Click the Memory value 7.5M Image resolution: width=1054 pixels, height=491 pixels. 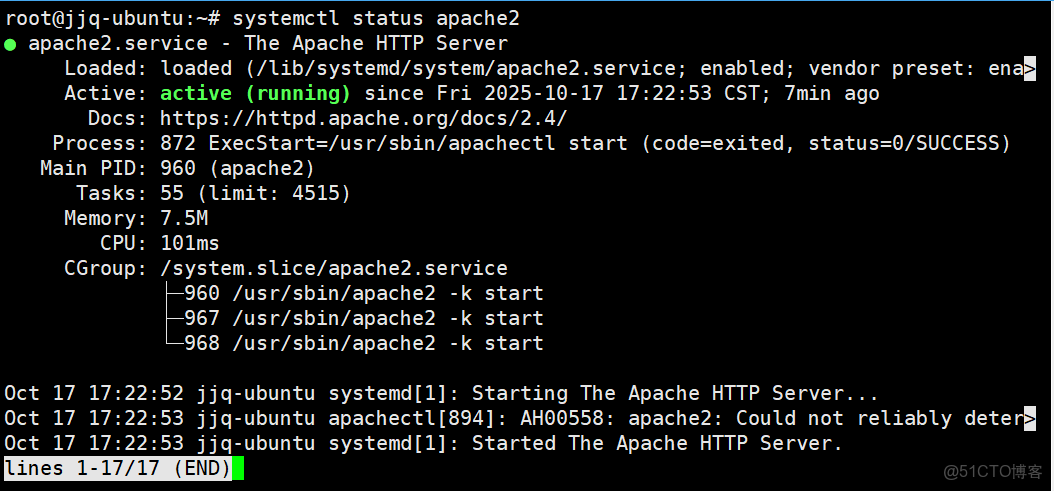click(184, 218)
